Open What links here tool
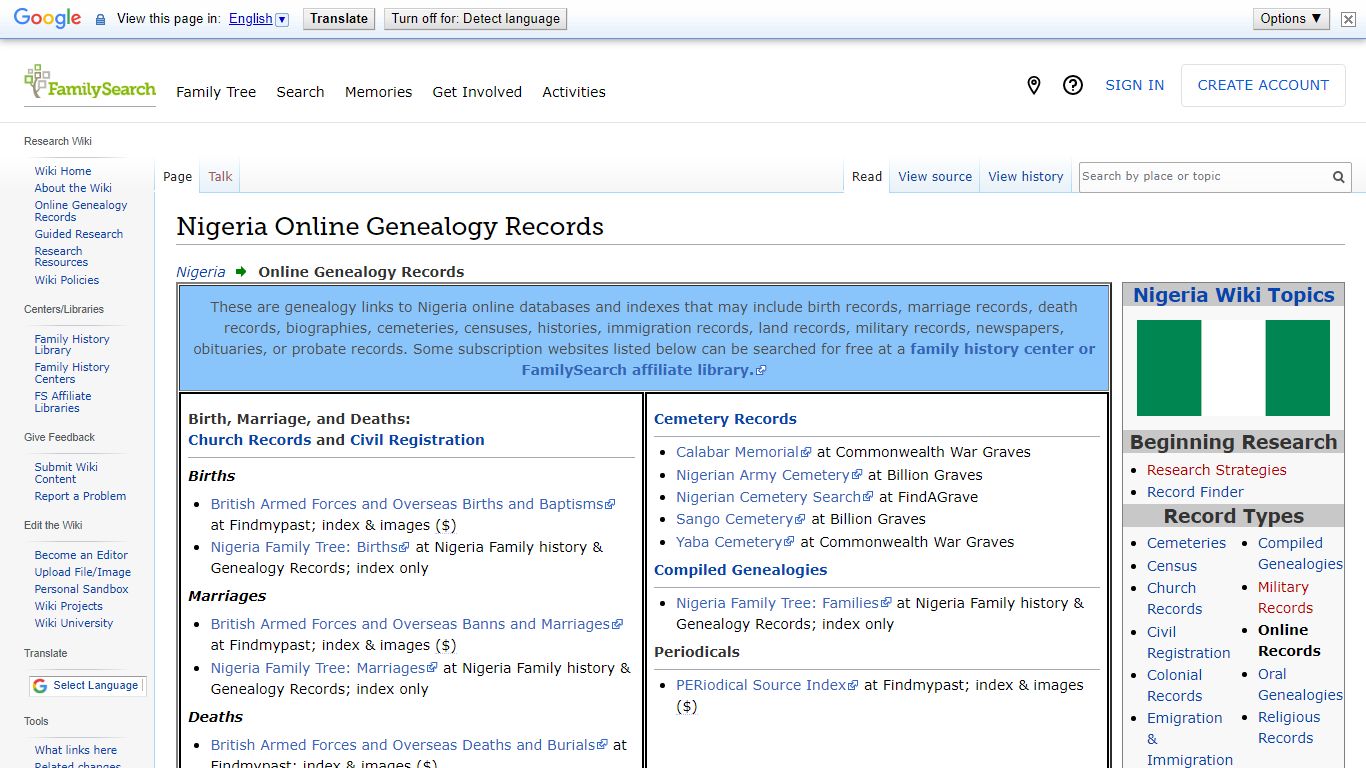The image size is (1366, 768). click(x=76, y=750)
